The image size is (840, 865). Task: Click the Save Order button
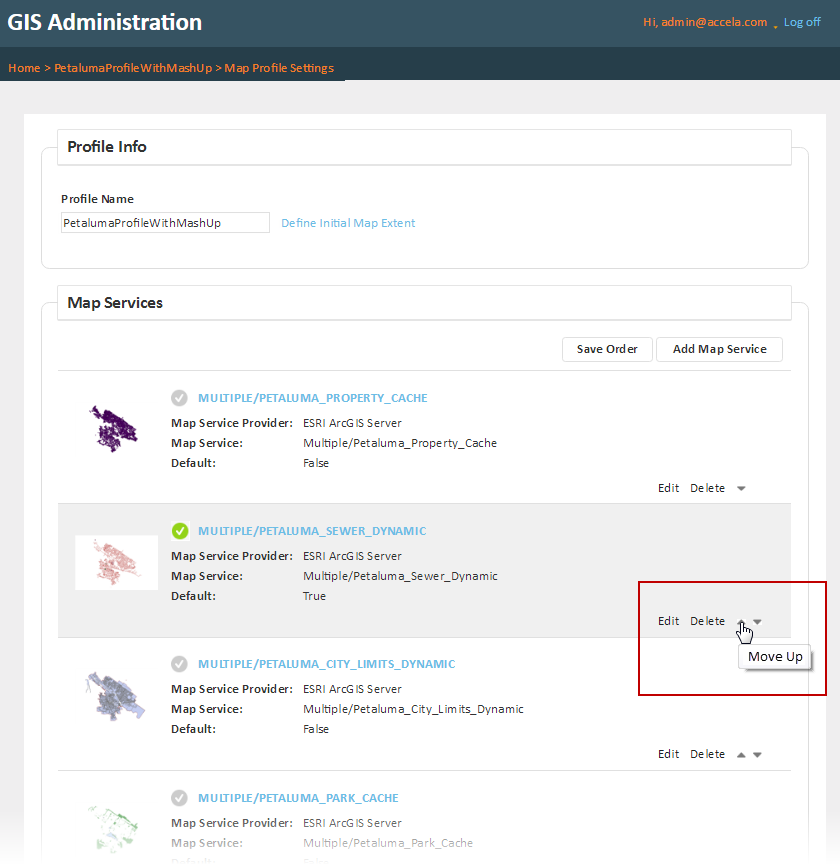click(x=607, y=349)
